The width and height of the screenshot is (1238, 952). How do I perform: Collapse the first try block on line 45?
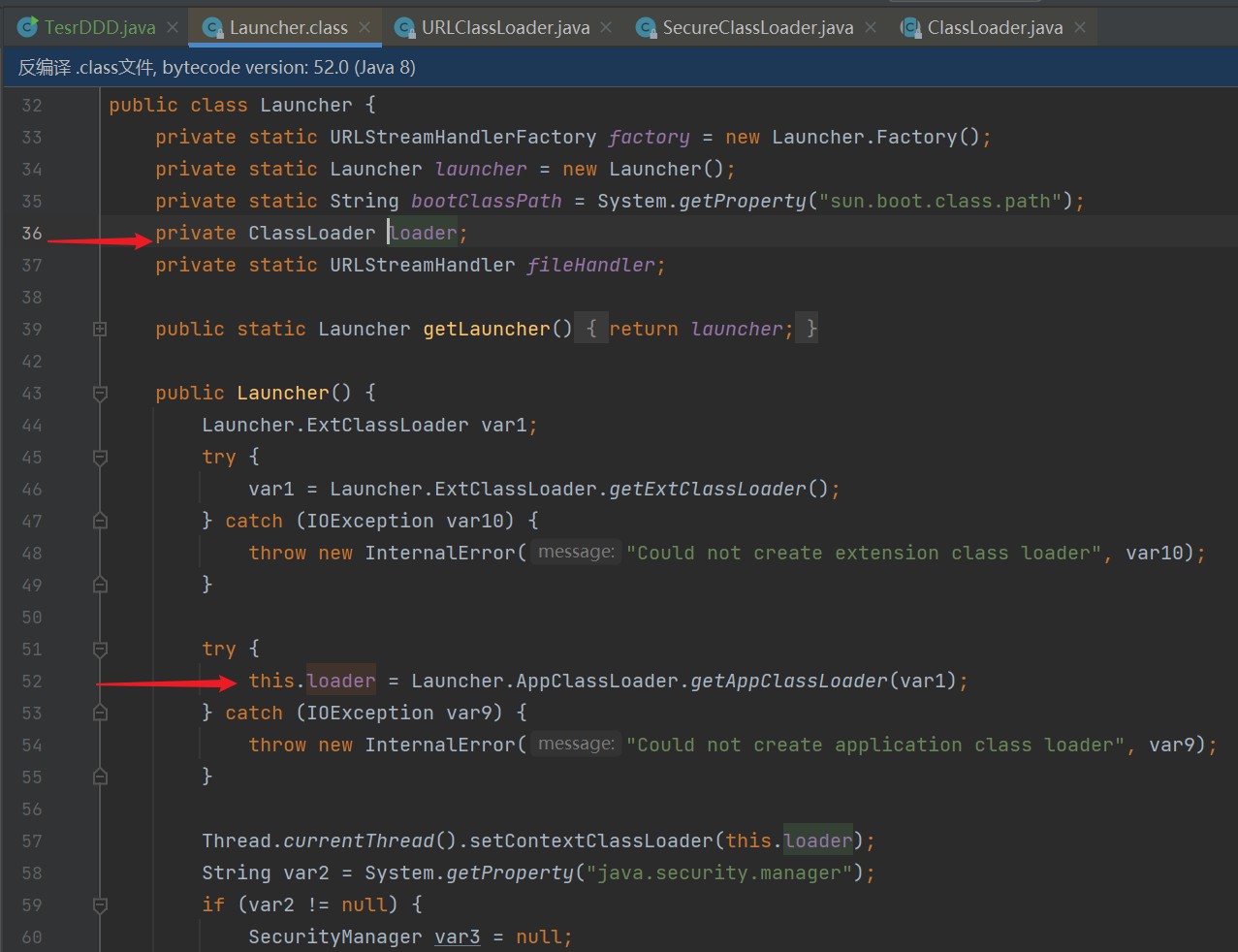click(x=100, y=458)
